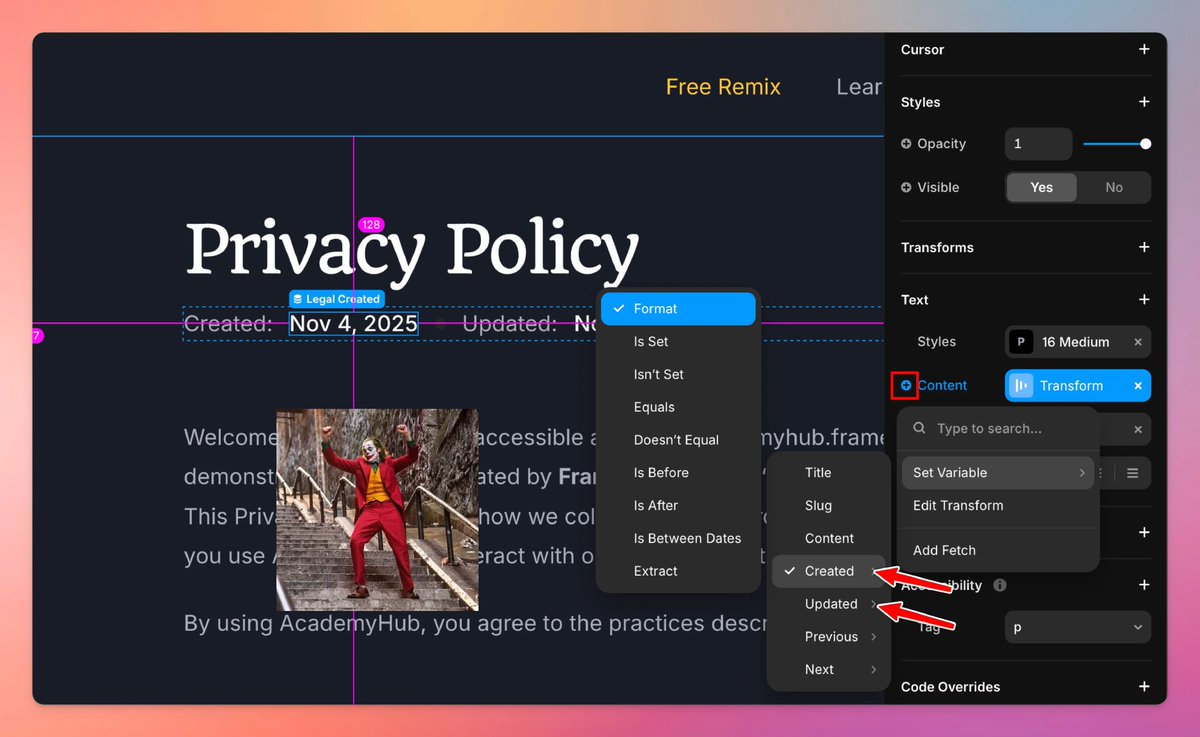
Task: Click the P icon on the 16 Medium style
Action: coord(1020,341)
